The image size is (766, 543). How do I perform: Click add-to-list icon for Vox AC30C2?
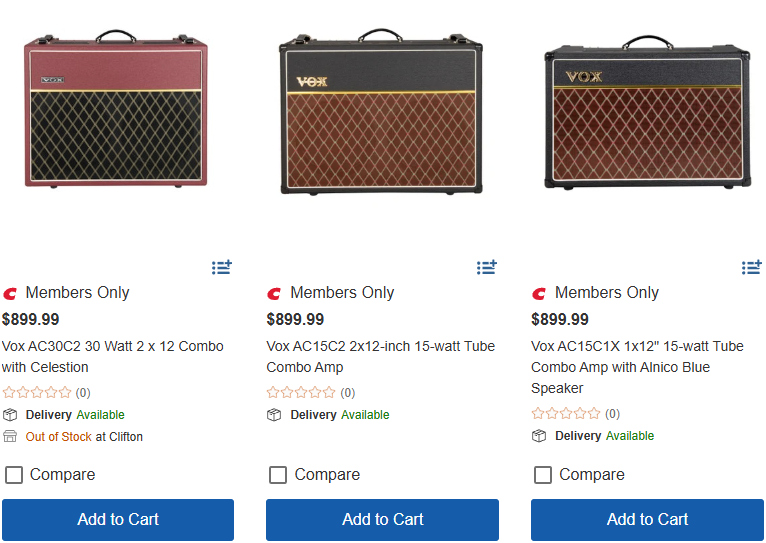(222, 267)
